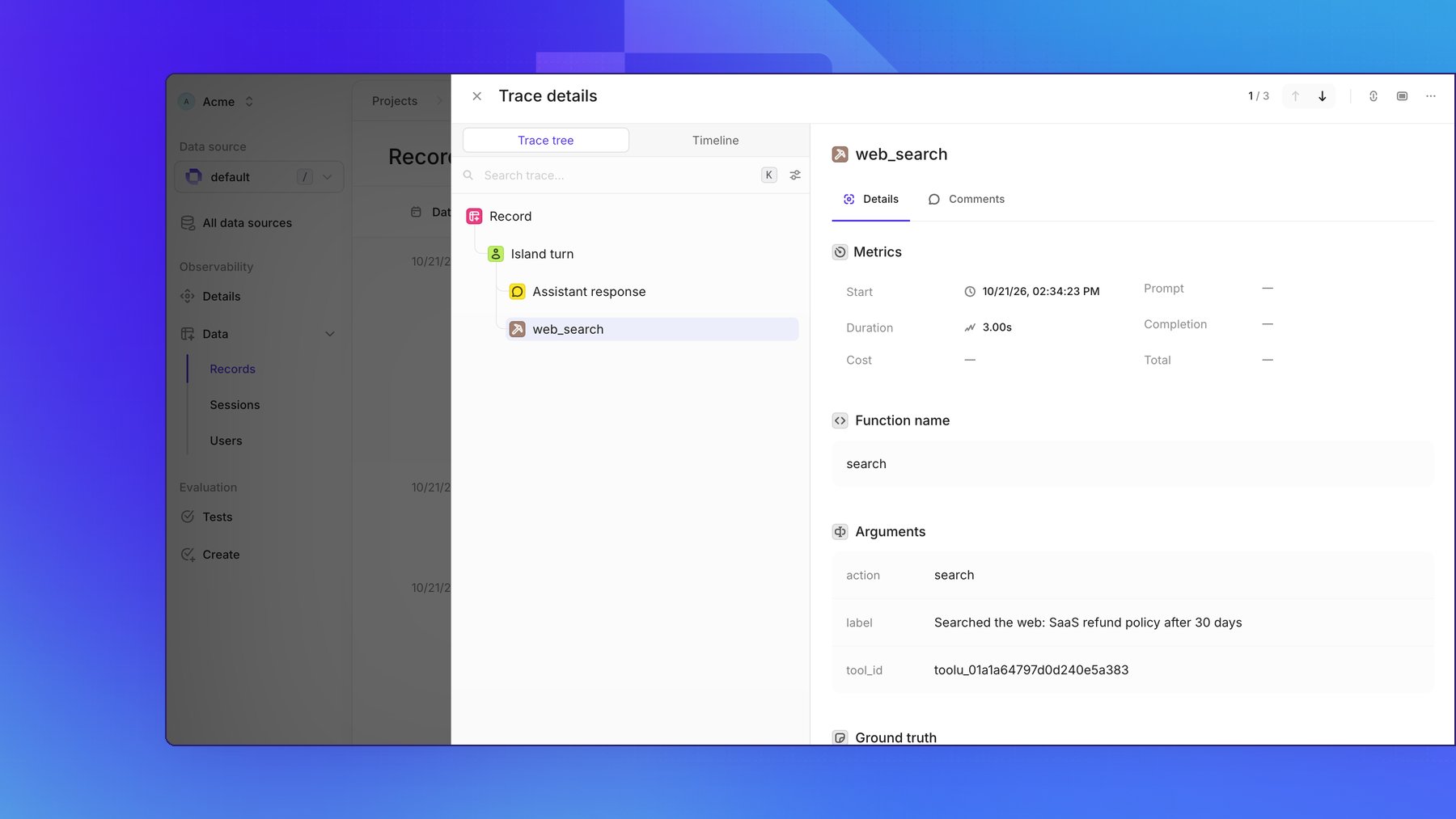Select the Record node in trace tree
This screenshot has height=819, width=1456.
pyautogui.click(x=499, y=217)
